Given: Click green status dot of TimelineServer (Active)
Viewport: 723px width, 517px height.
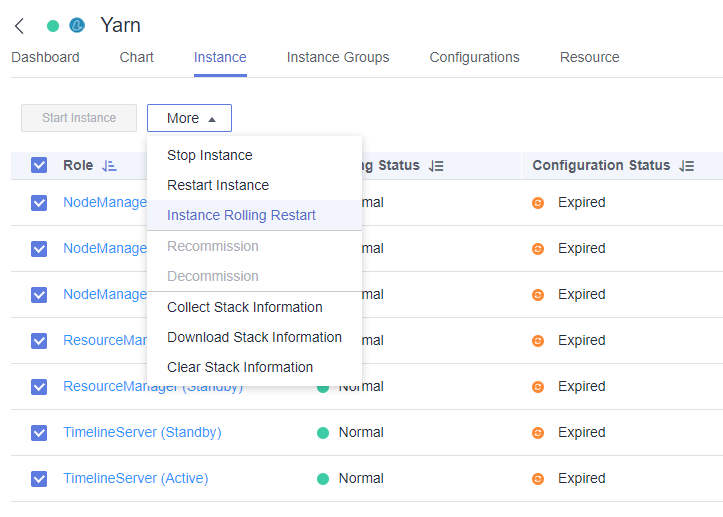Looking at the screenshot, I should point(323,479).
